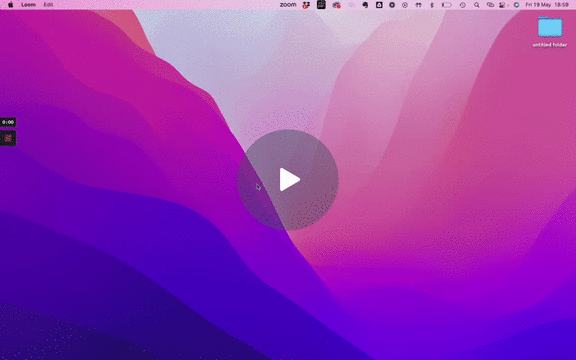The width and height of the screenshot is (576, 360).
Task: Play the video with the center play button
Action: (x=288, y=180)
